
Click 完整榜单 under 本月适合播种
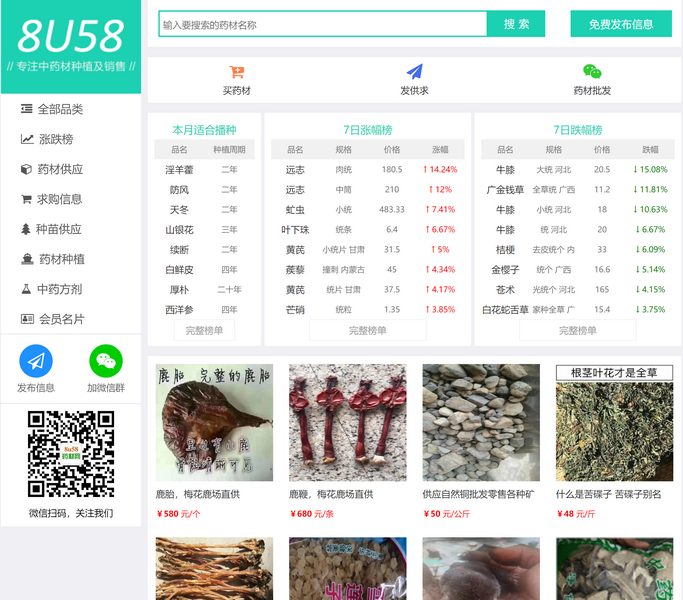click(x=205, y=330)
